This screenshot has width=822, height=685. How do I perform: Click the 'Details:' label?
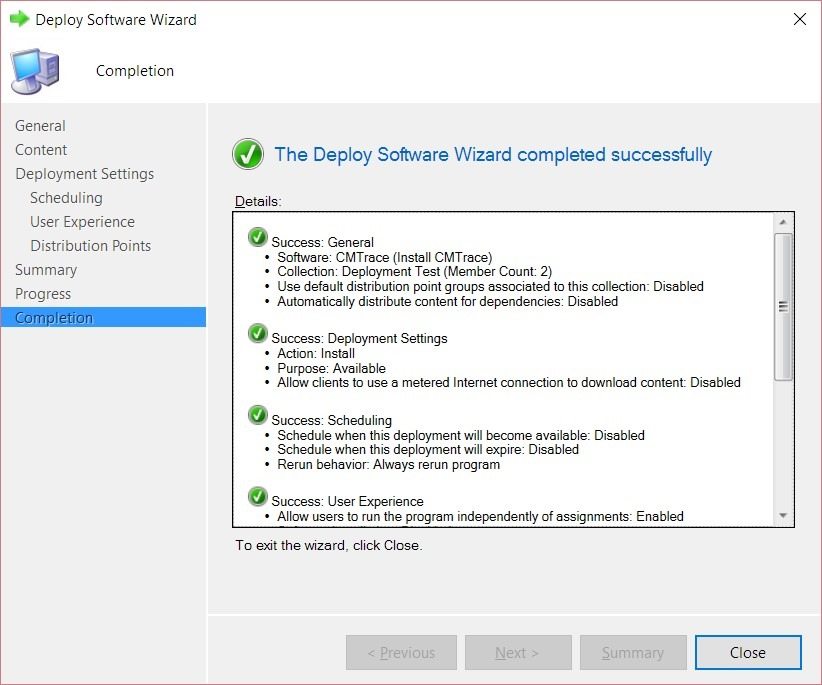pyautogui.click(x=258, y=201)
